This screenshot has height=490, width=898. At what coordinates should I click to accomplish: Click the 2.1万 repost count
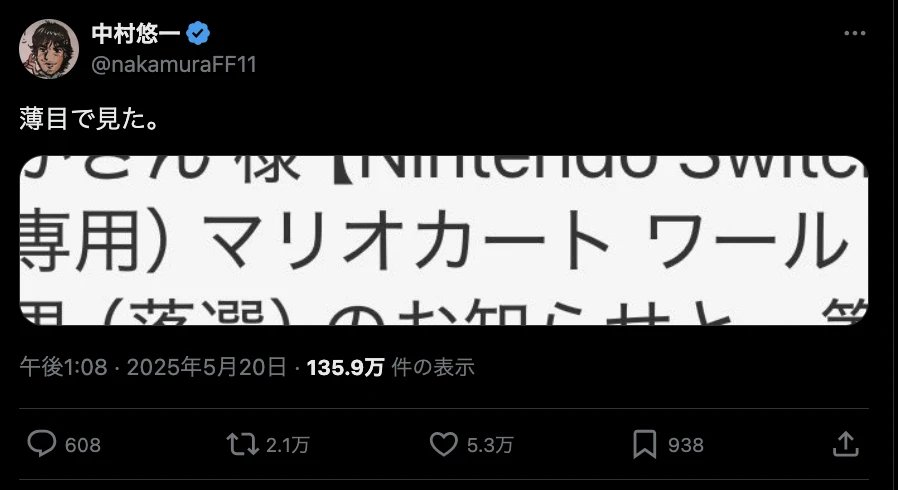pos(287,445)
